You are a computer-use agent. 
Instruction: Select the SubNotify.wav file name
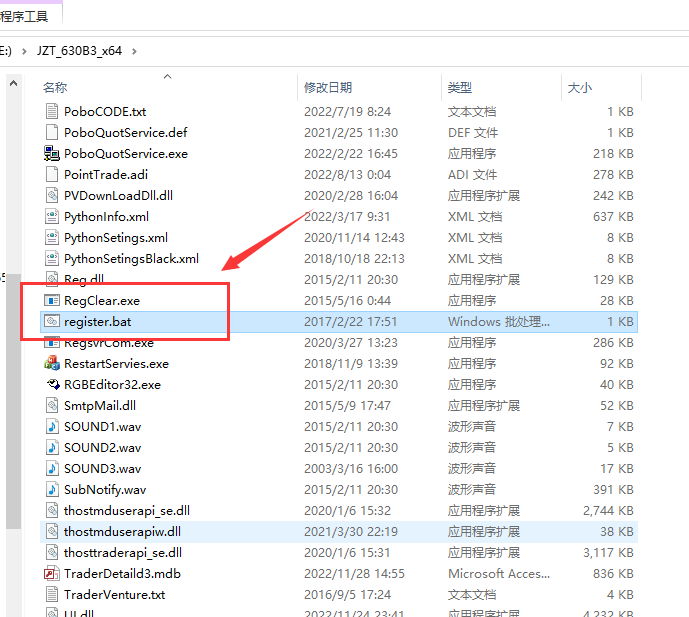click(105, 490)
